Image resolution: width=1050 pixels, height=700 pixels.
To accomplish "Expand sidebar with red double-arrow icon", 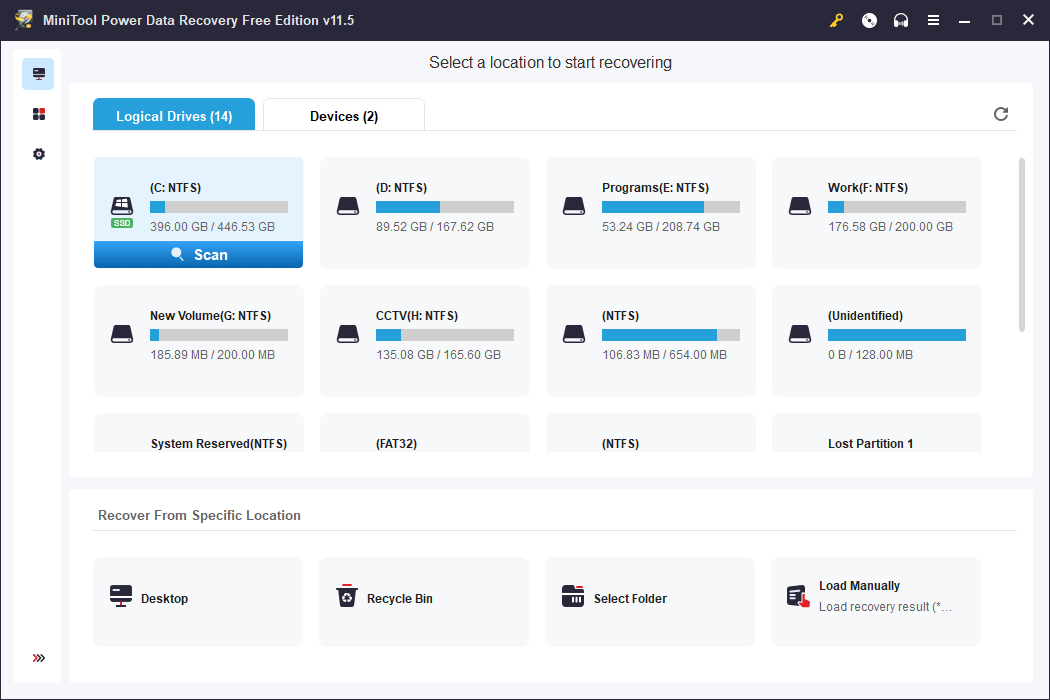I will [x=39, y=658].
